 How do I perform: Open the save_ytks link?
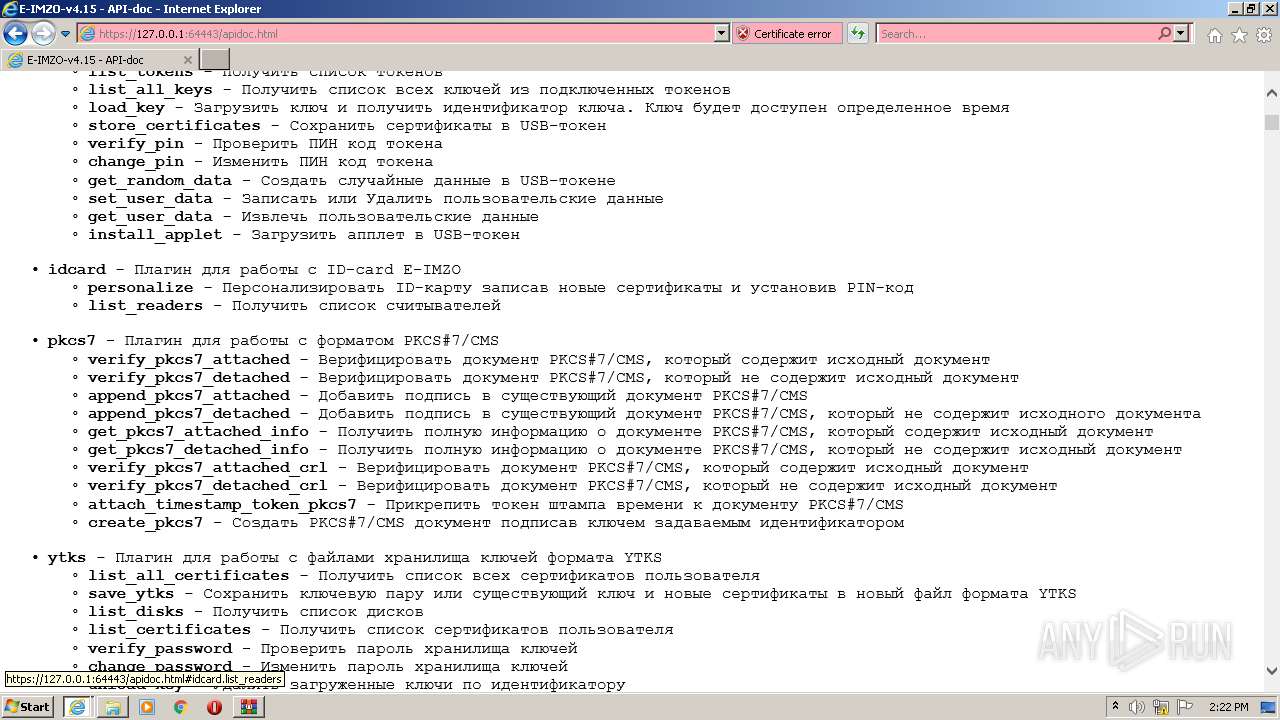pyautogui.click(x=131, y=594)
